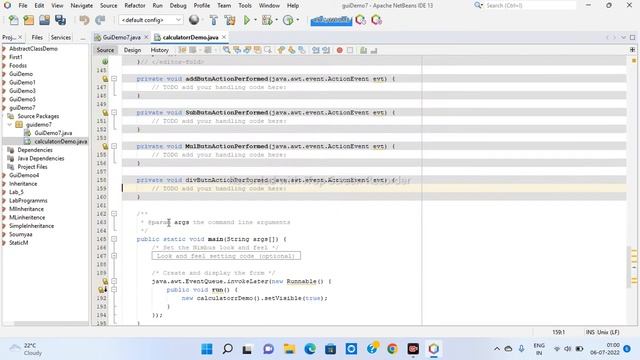The image size is (640, 360).
Task: Click the memory usage bar
Action: (x=331, y=20)
